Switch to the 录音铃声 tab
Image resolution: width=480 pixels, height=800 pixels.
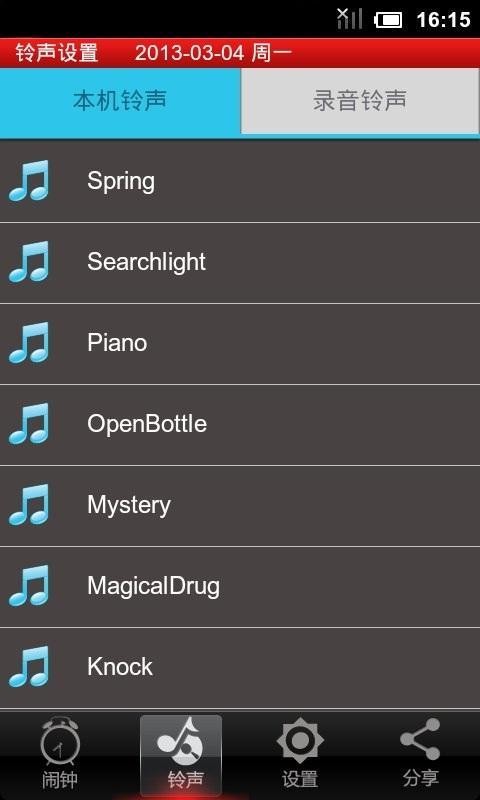point(360,101)
